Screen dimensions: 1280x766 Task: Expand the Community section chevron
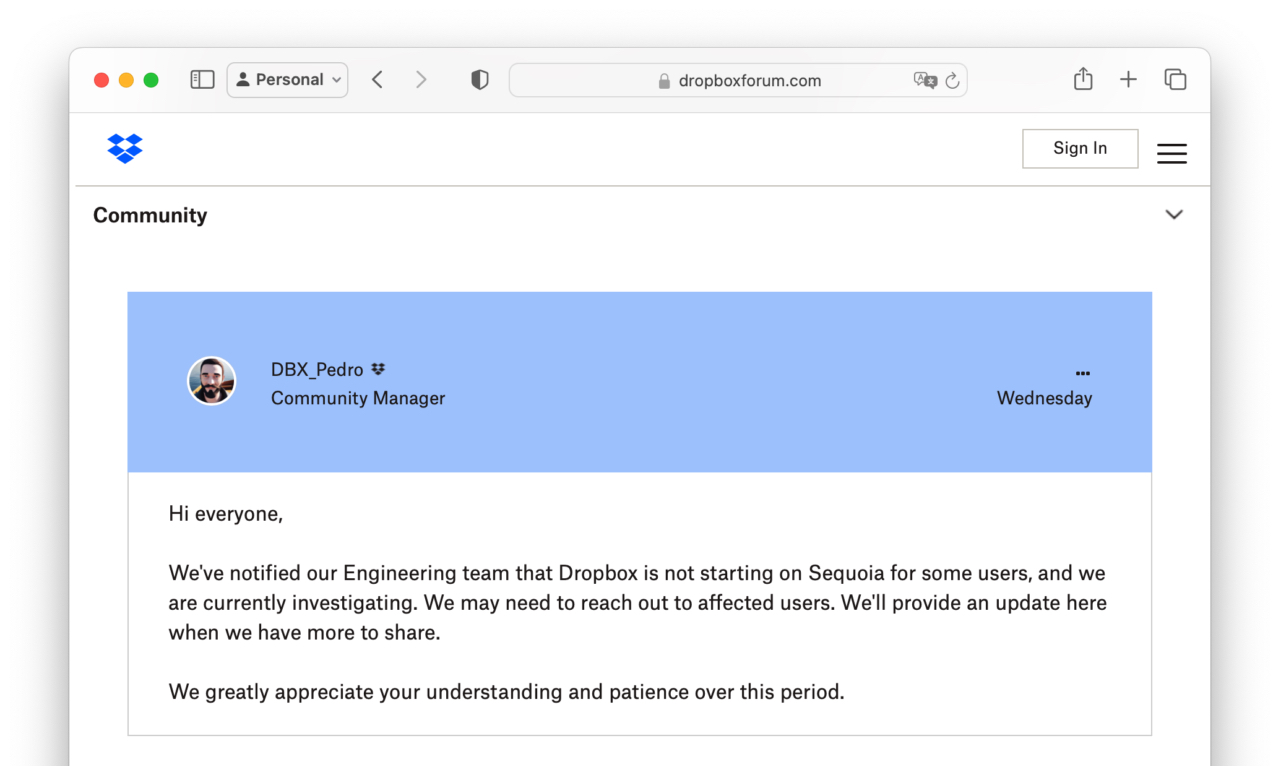click(1174, 215)
